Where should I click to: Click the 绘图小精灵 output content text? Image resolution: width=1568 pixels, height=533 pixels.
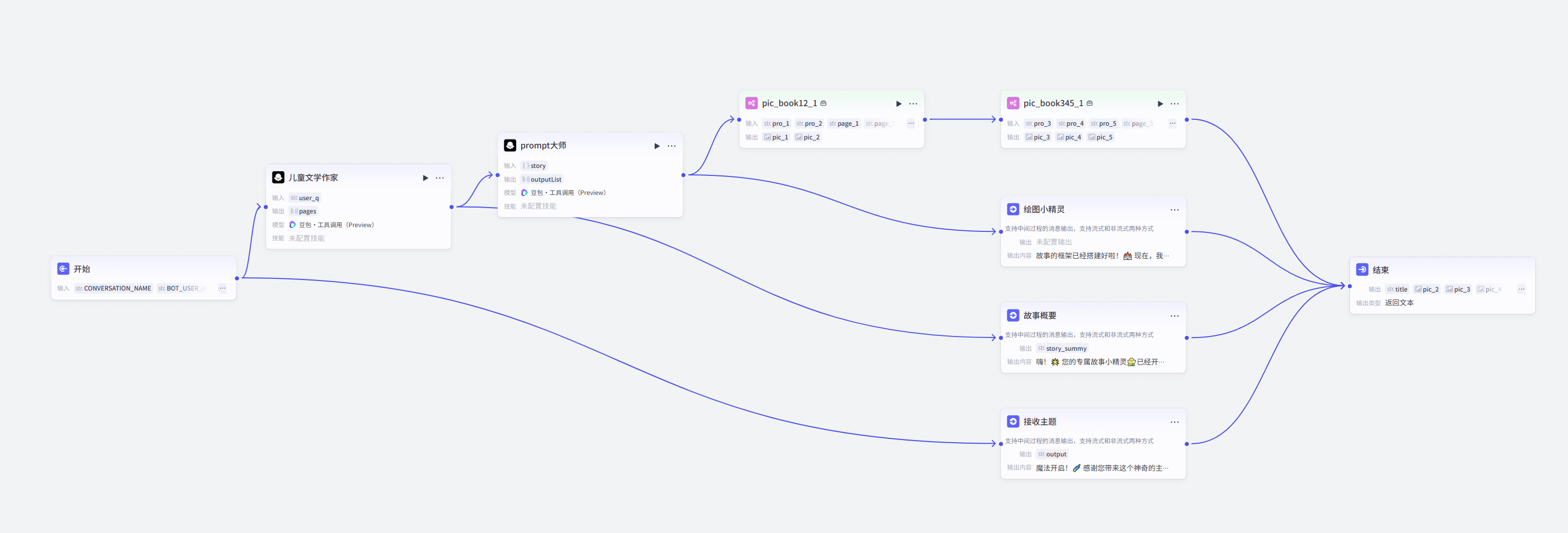[x=1102, y=256]
